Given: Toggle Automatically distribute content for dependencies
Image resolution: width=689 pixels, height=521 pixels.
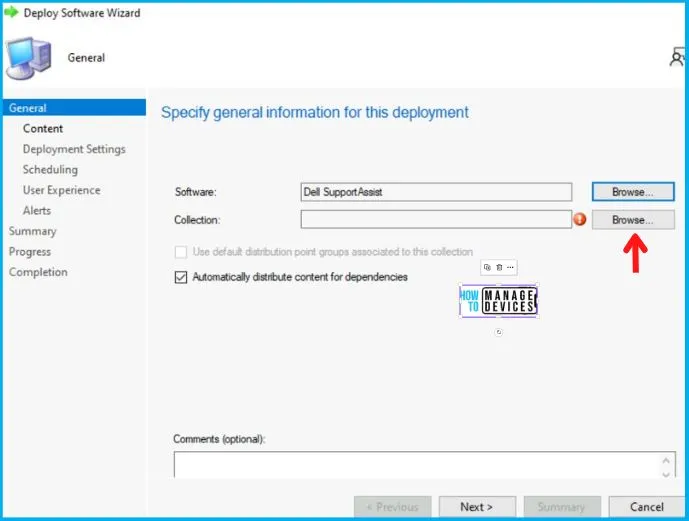Looking at the screenshot, I should click(x=181, y=277).
